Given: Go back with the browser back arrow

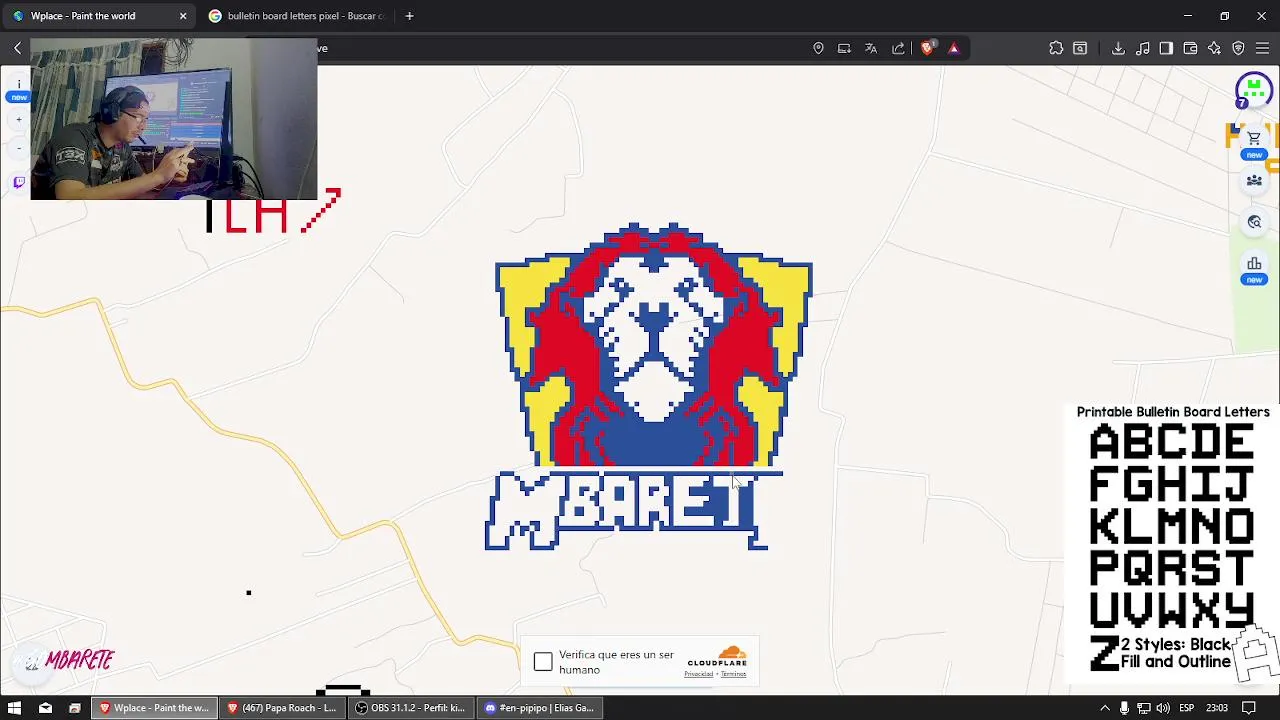Looking at the screenshot, I should coord(17,48).
